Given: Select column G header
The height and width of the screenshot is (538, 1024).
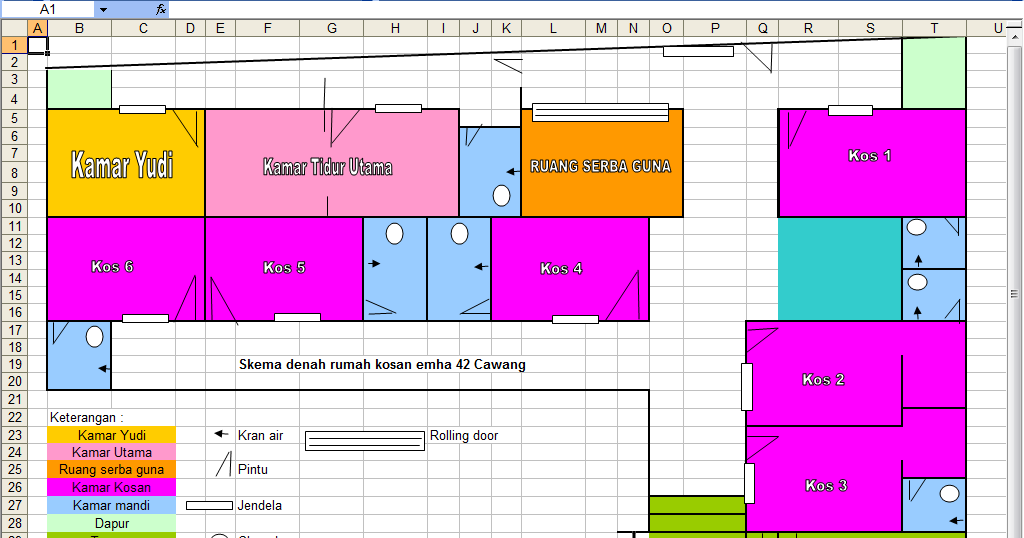Looking at the screenshot, I should pos(332,28).
